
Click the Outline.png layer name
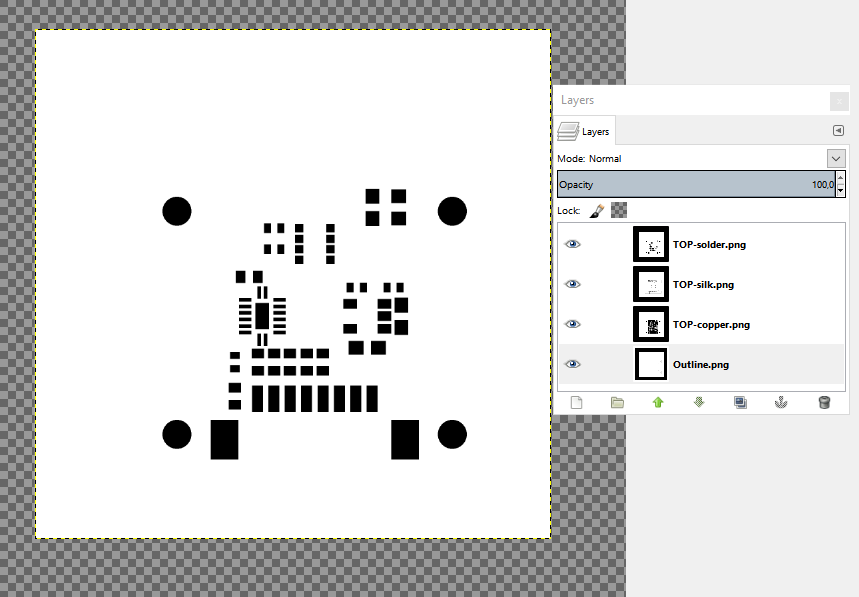pyautogui.click(x=701, y=365)
